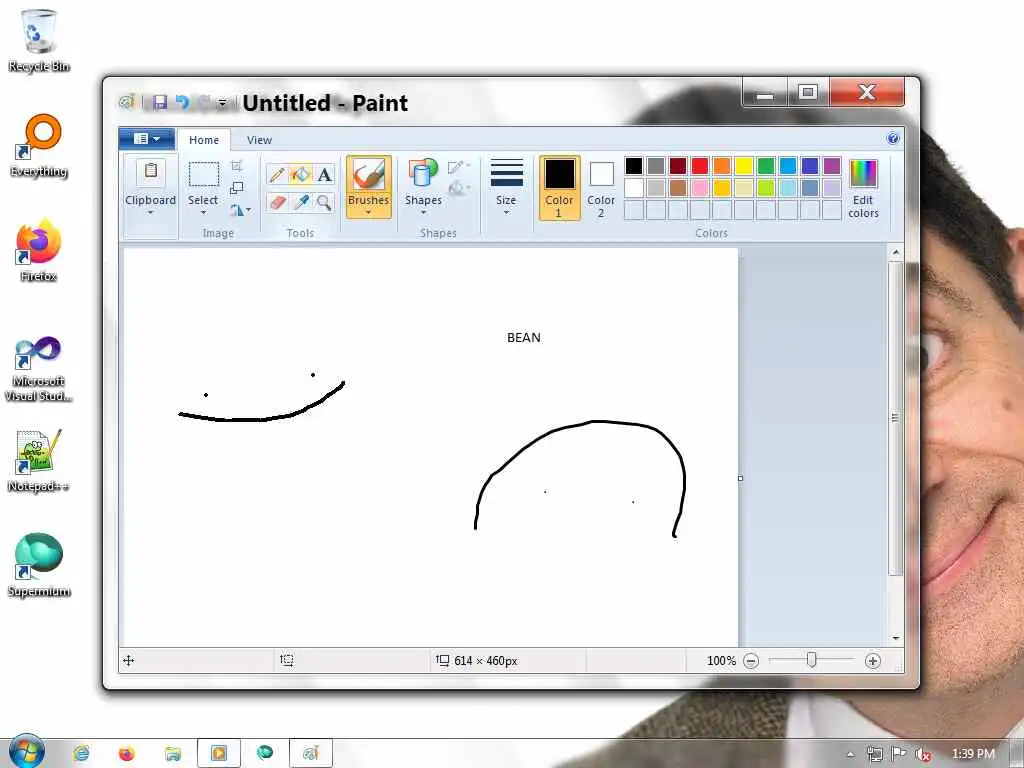The image size is (1024, 768).
Task: Pick the yellow color swatch
Action: (x=744, y=166)
